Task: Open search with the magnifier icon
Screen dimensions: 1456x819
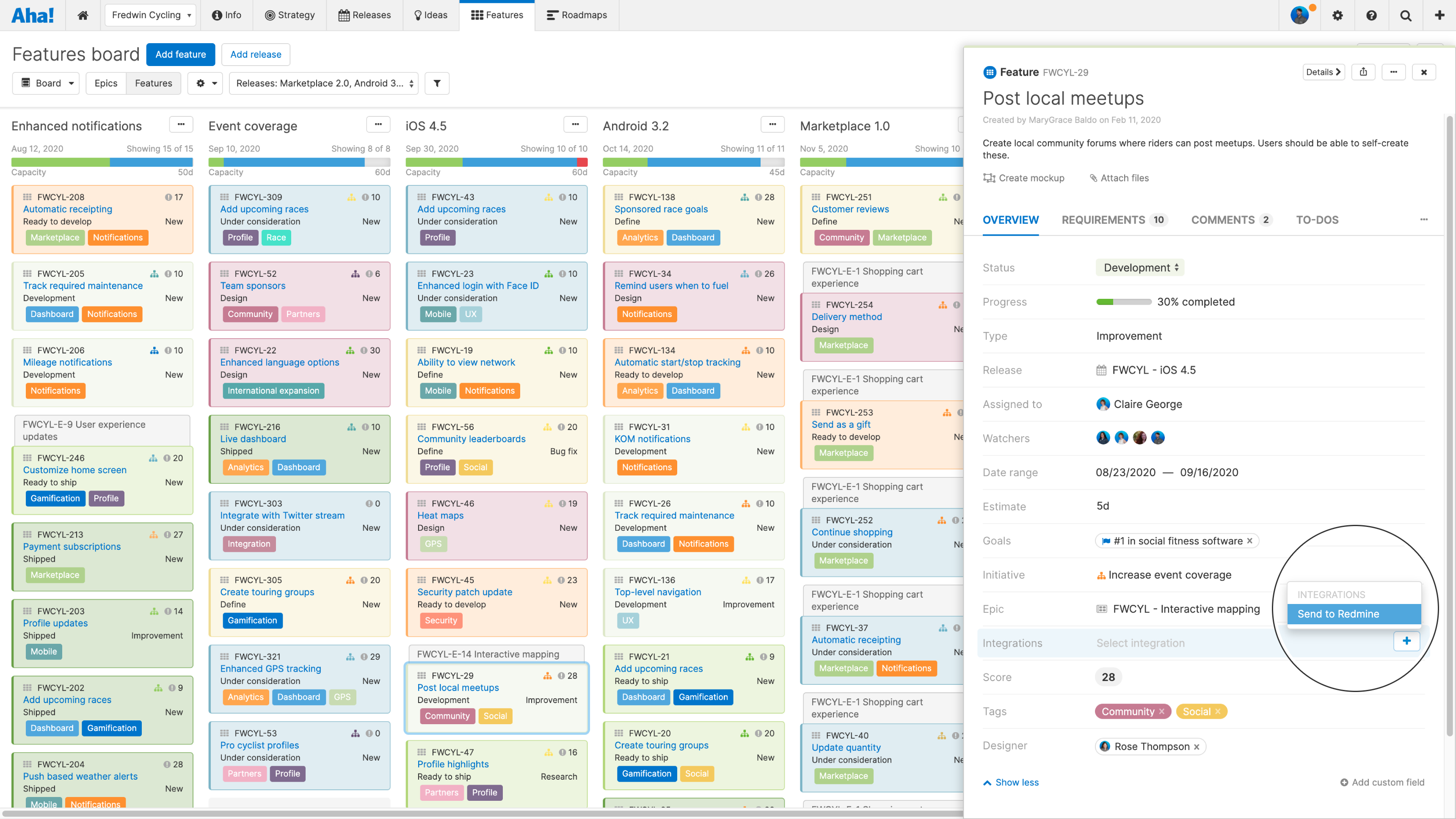Action: (1406, 15)
